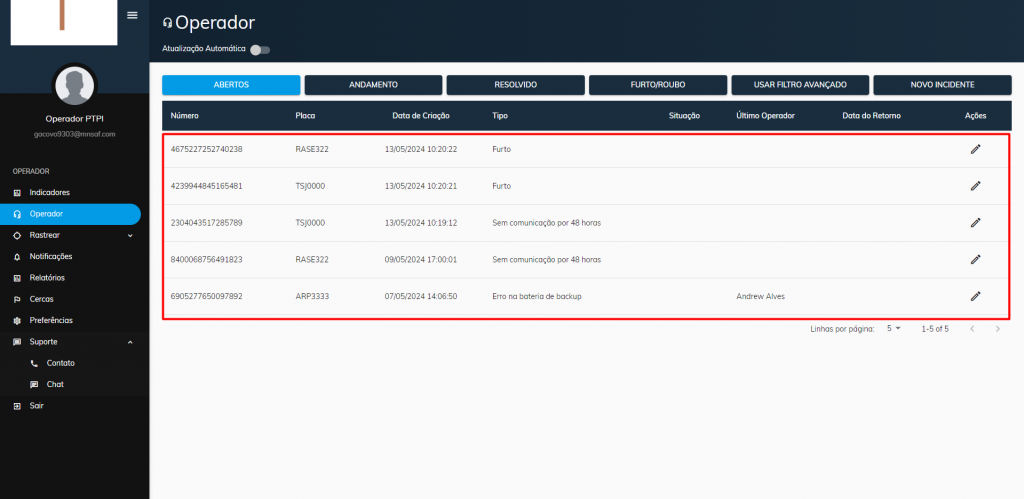The height and width of the screenshot is (499, 1024).
Task: Click the Operador PTPI profile name
Action: click(74, 119)
